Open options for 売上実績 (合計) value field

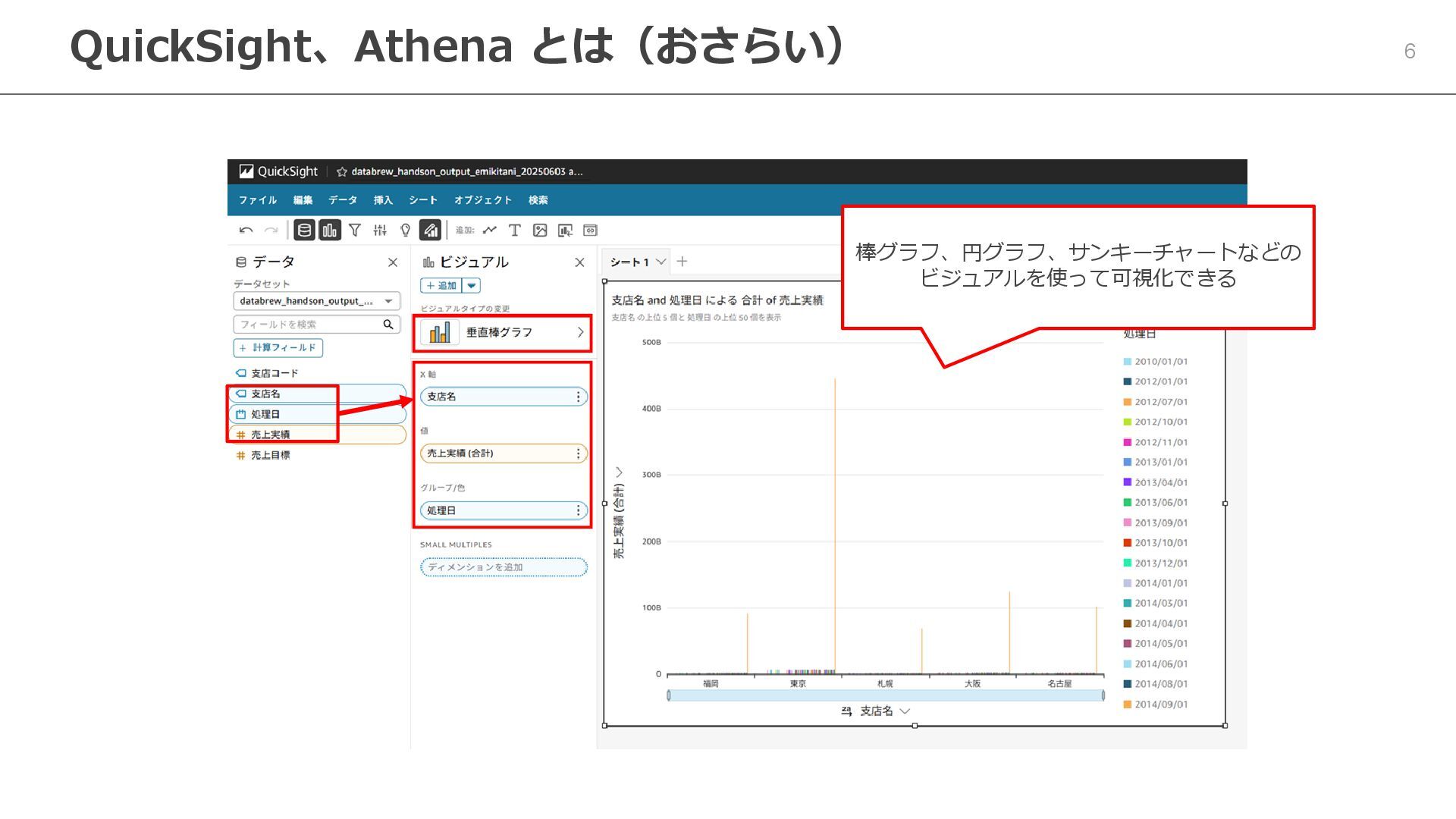(x=578, y=453)
